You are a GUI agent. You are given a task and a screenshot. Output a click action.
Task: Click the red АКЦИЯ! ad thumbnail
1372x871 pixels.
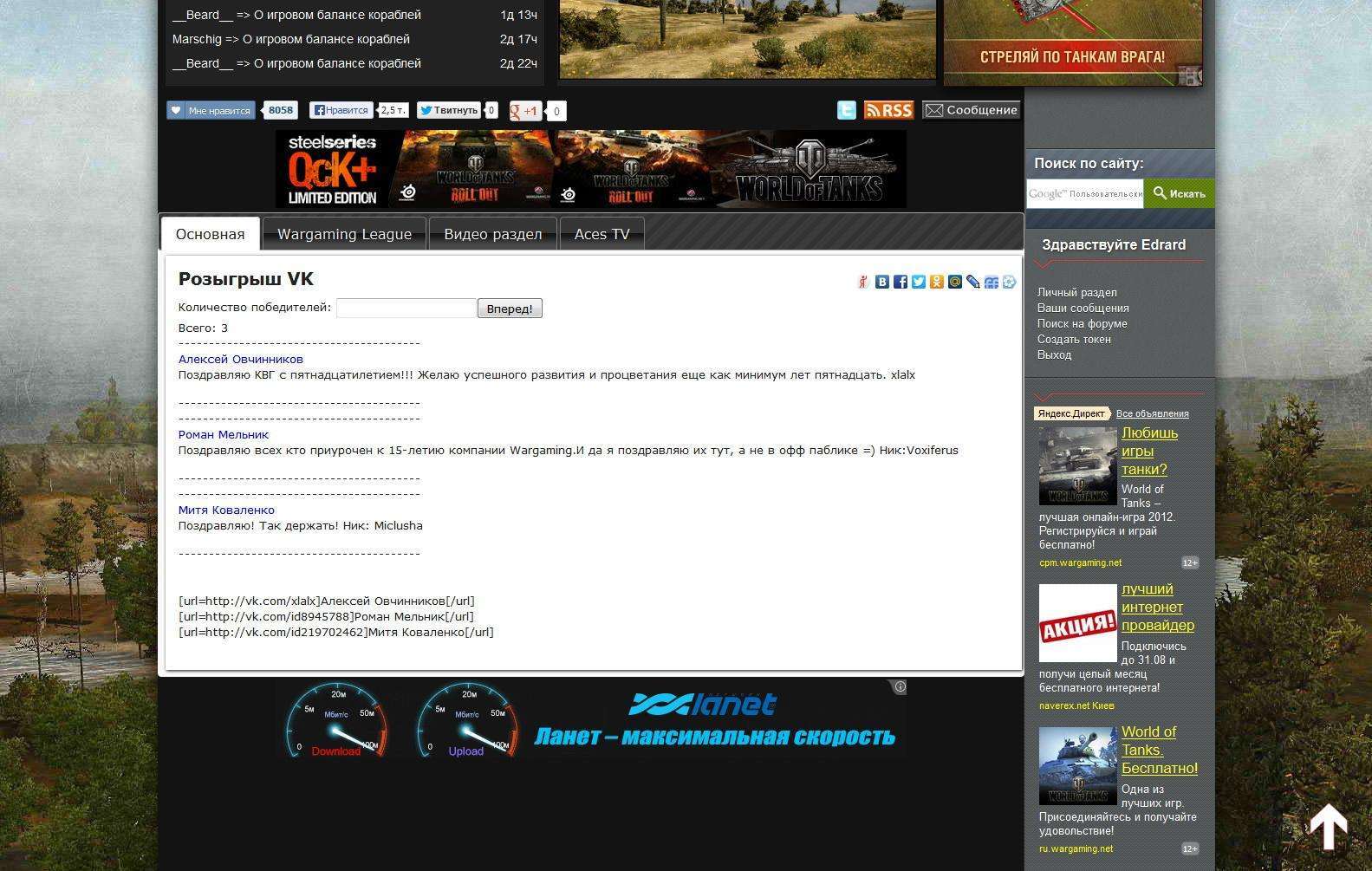1078,623
